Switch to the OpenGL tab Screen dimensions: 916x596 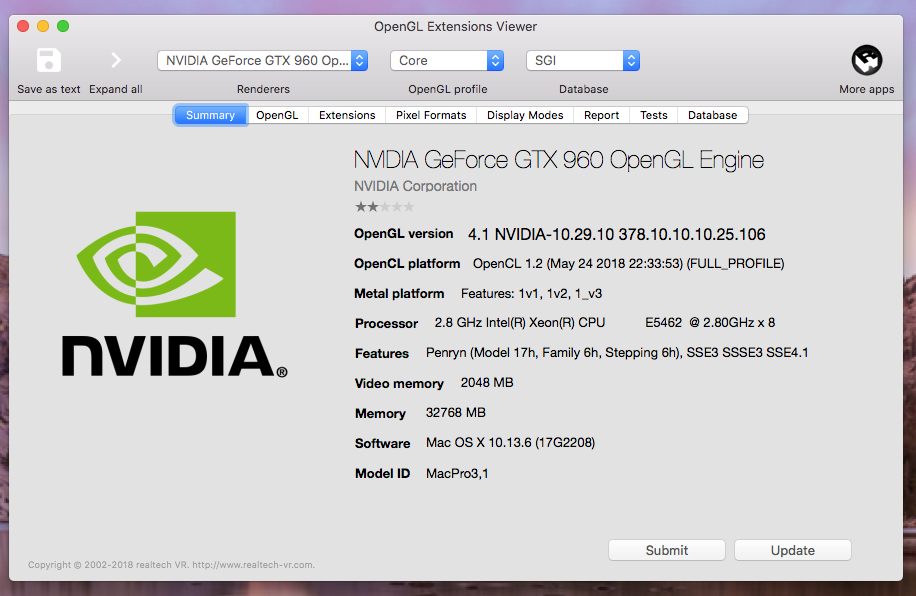click(x=277, y=115)
